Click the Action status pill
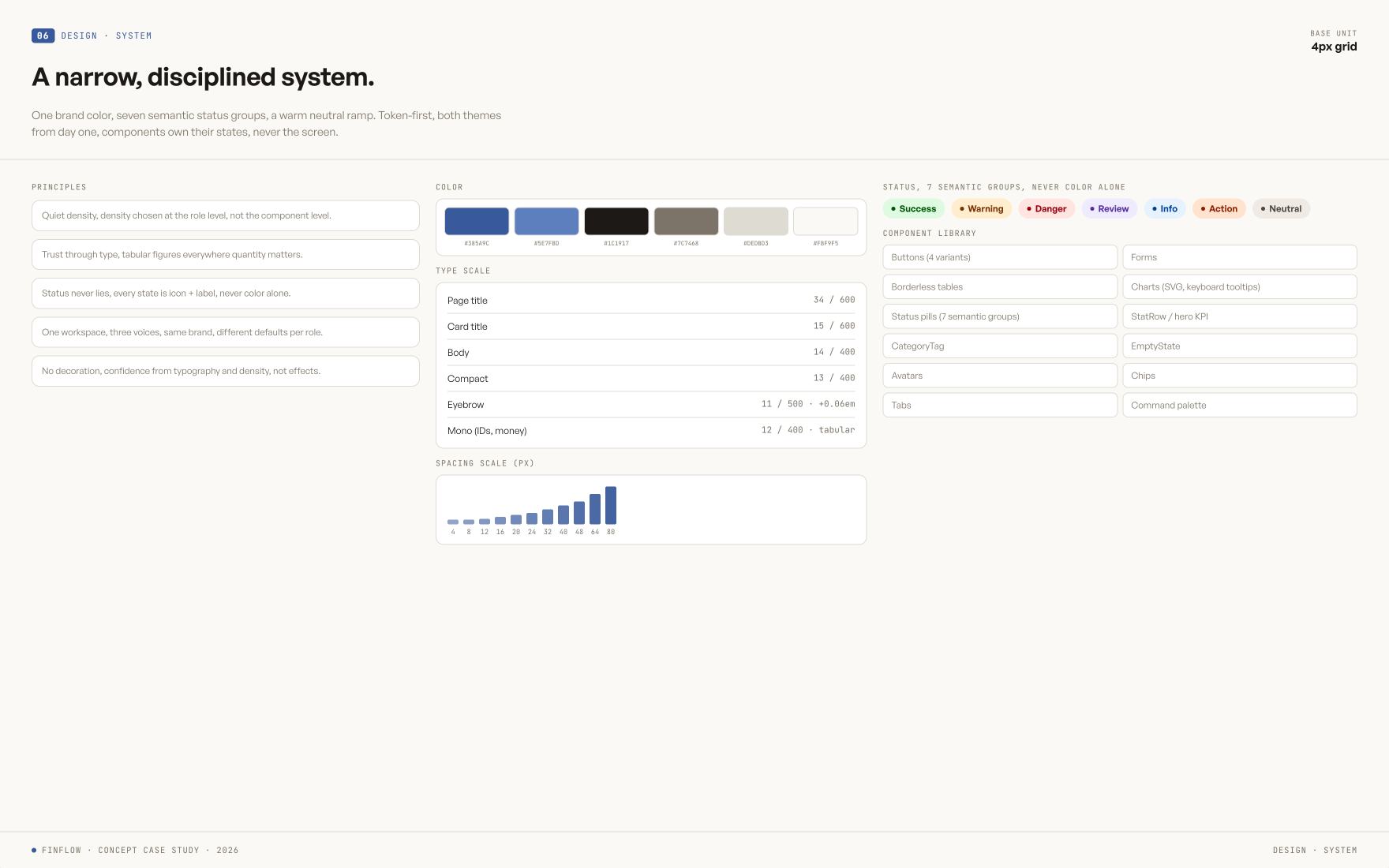Viewport: 1389px width, 868px height. (1219, 208)
